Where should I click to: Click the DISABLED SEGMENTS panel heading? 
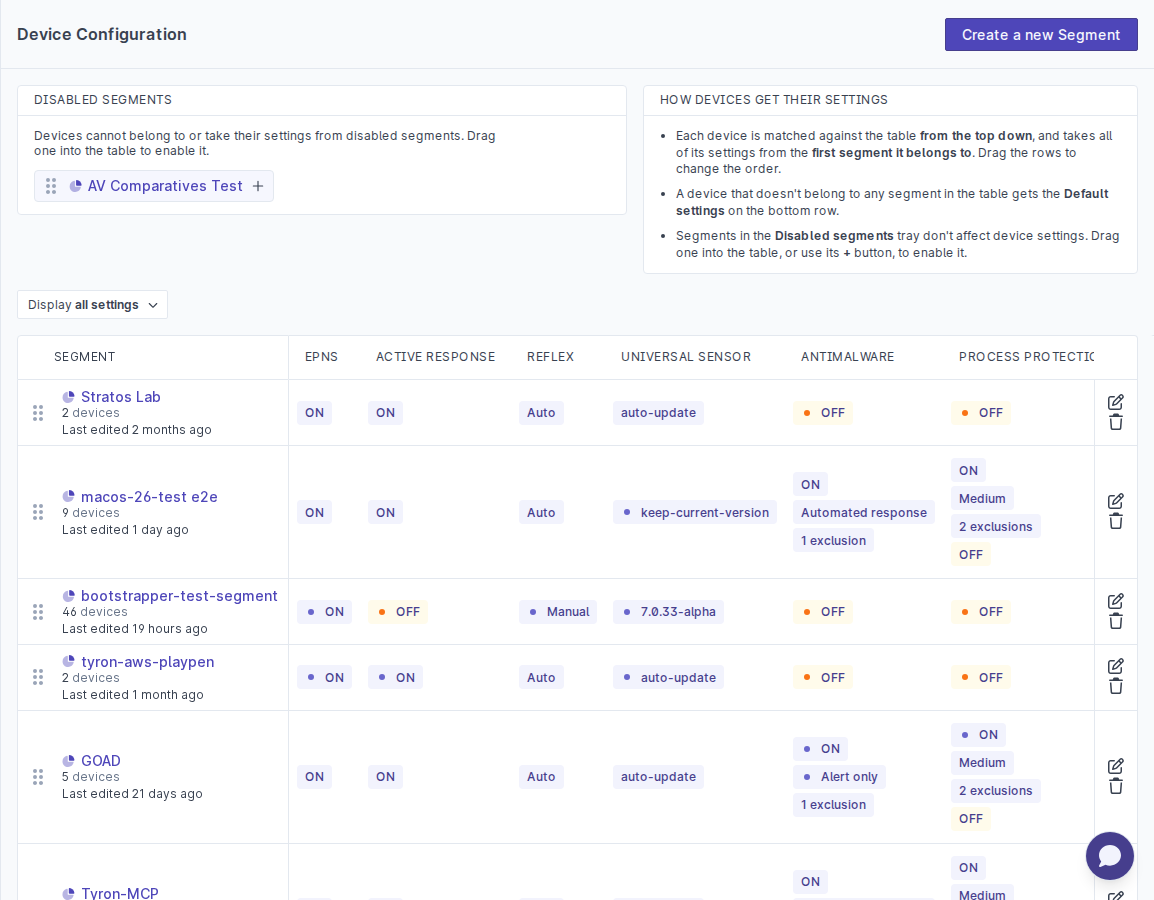tap(103, 100)
